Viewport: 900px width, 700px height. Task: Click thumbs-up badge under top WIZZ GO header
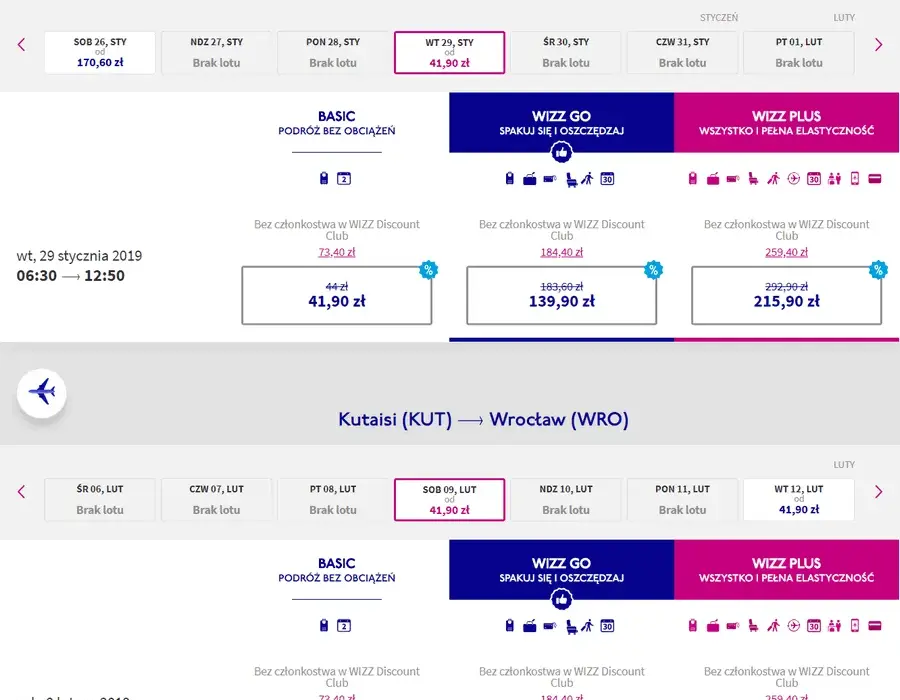(561, 153)
